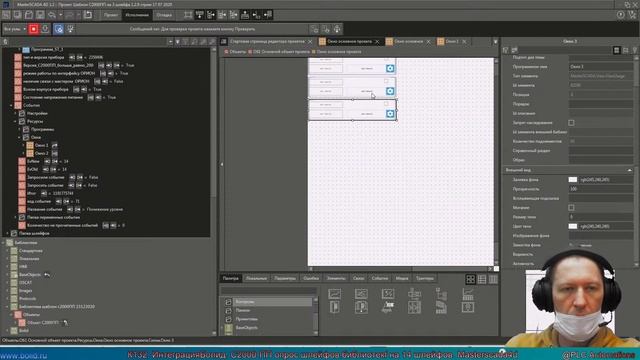Viewport: 640px width, 360px height.
Task: Open the undo history dropdown arrow
Action: [61, 15]
